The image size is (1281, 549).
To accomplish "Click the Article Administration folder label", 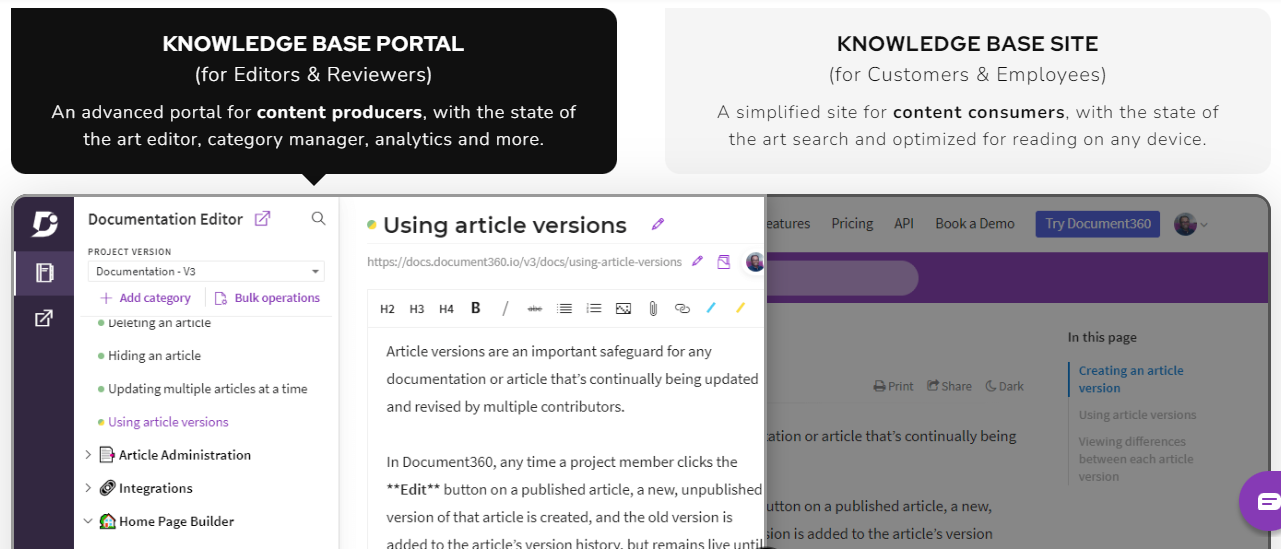I will [184, 455].
